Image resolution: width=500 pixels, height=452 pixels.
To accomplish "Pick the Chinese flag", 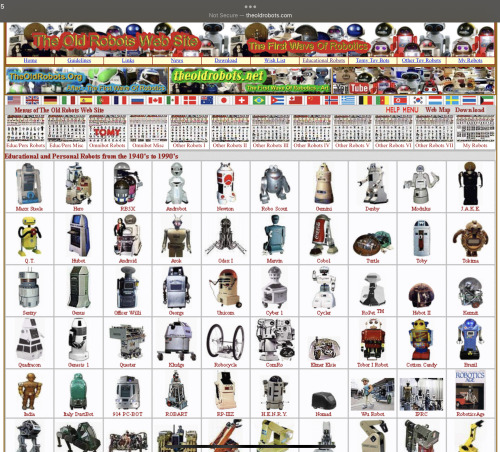I will point(313,100).
